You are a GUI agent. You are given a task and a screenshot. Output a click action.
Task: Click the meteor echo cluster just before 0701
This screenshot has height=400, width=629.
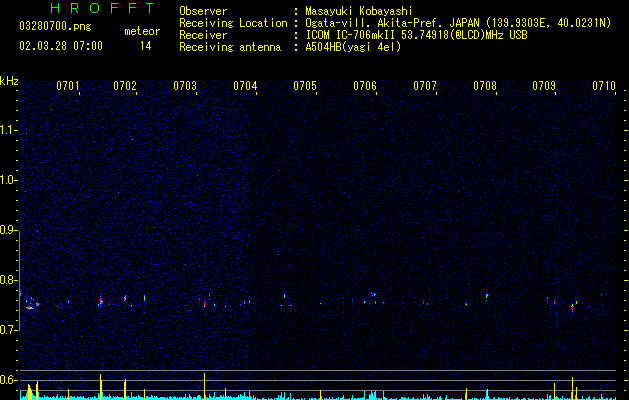point(32,304)
